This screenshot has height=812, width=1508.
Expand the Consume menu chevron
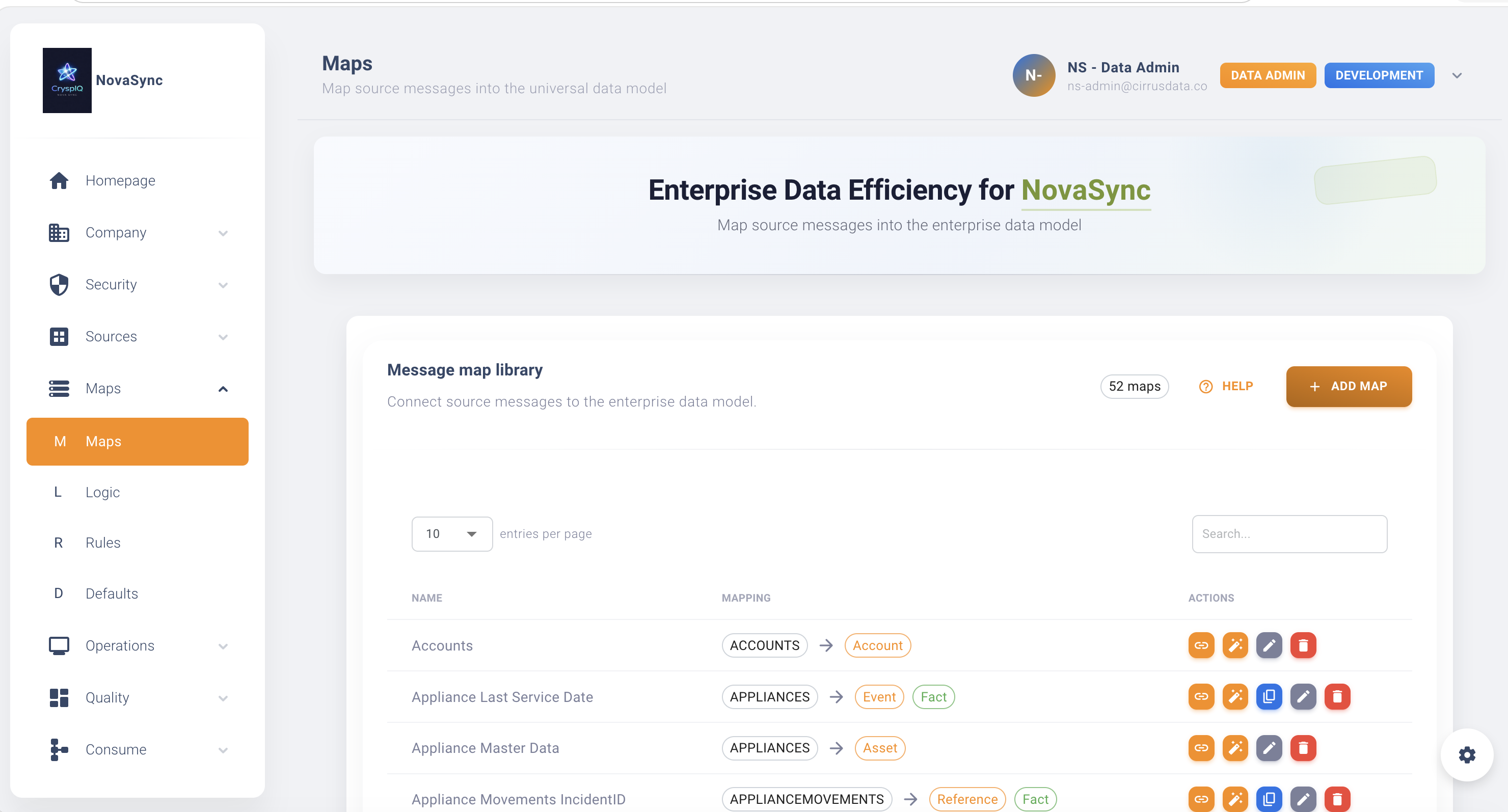point(223,750)
